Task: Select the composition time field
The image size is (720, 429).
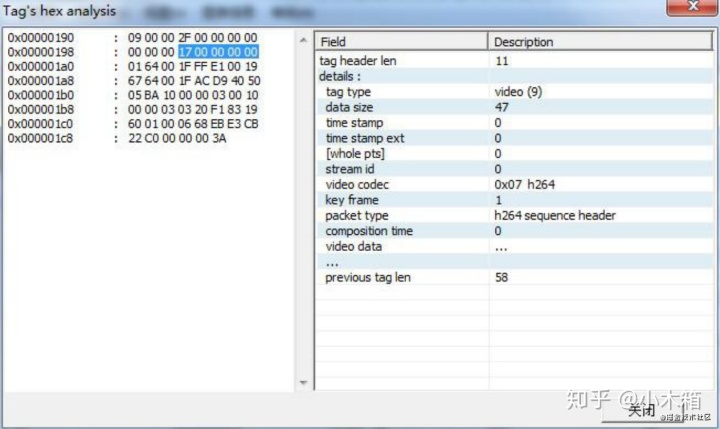Action: tap(369, 231)
